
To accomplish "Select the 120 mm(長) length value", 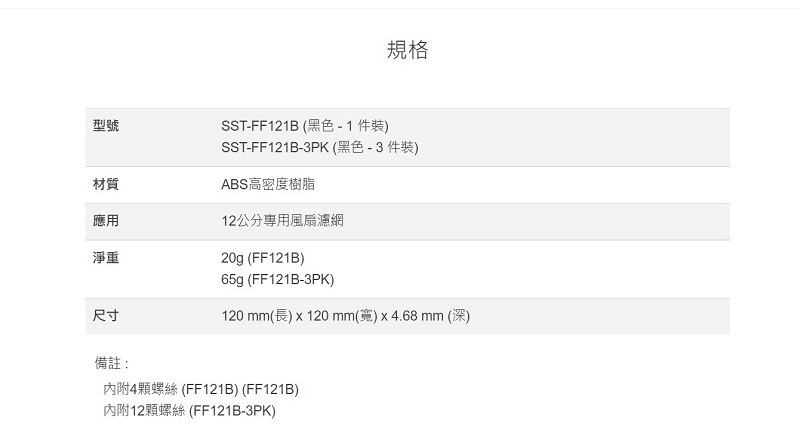I will click(x=257, y=316).
